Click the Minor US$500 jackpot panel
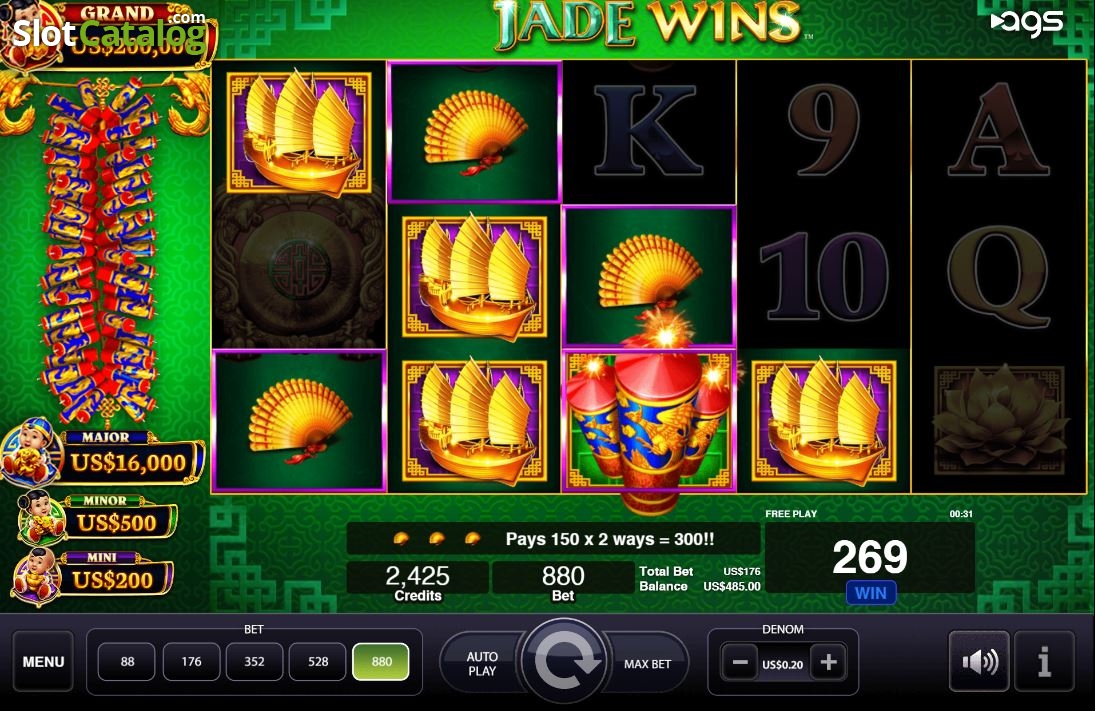1095x711 pixels. click(x=98, y=519)
